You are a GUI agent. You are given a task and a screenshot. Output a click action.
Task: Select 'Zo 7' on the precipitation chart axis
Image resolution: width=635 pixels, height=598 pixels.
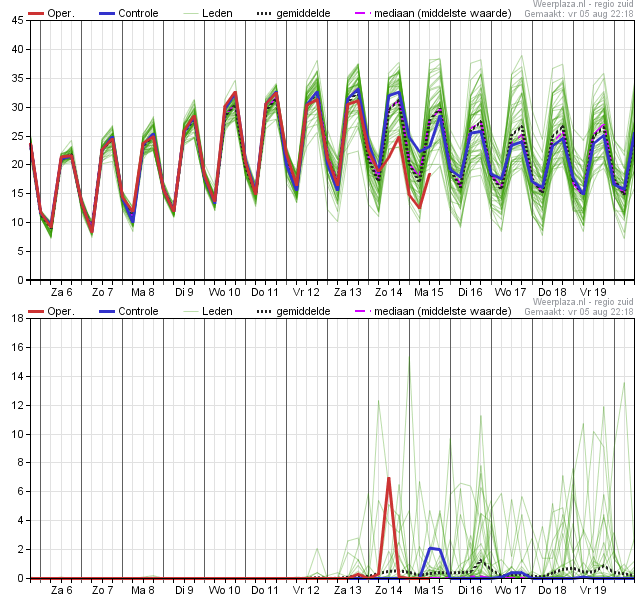coord(102,590)
